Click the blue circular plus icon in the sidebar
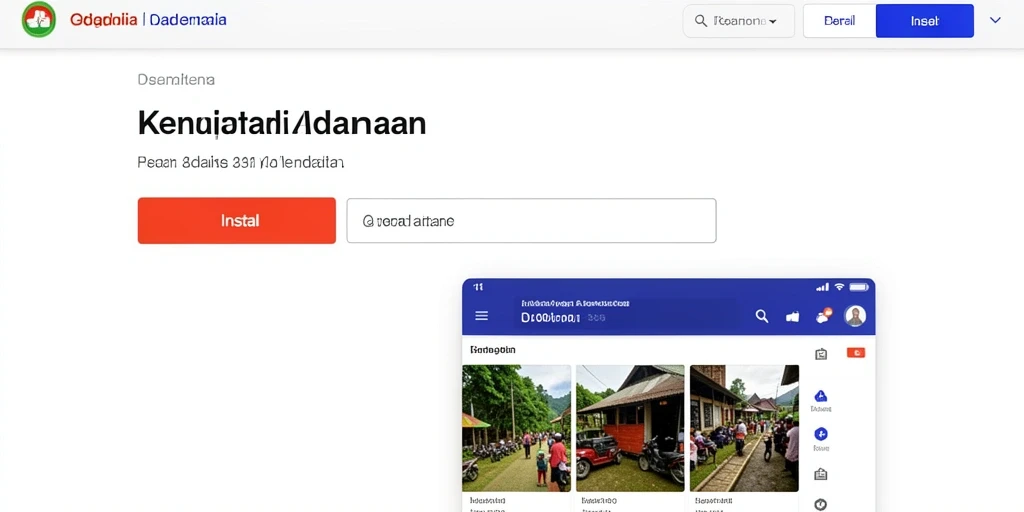This screenshot has width=1024, height=512. tap(821, 434)
